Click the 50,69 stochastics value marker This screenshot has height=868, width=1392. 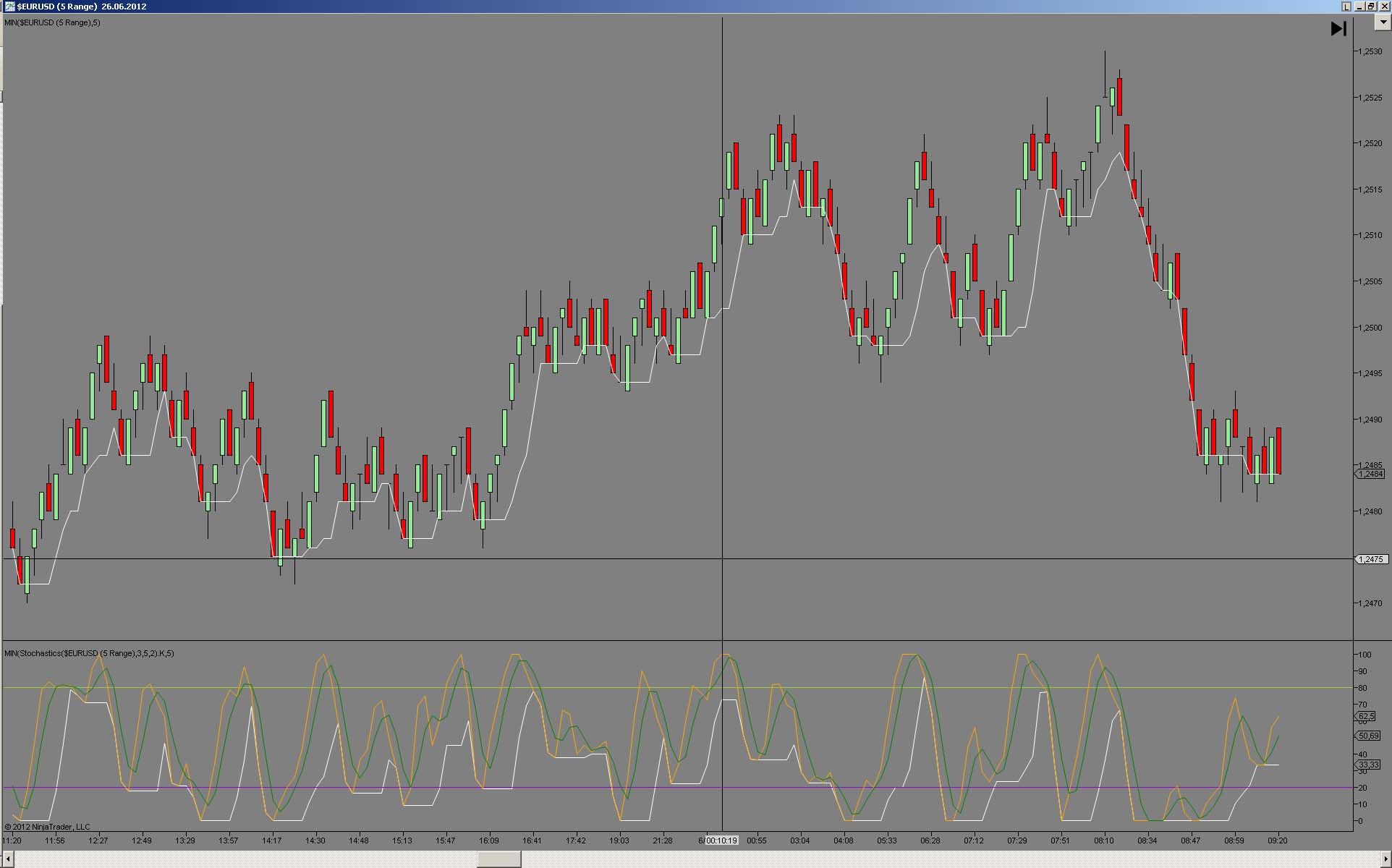(1368, 736)
